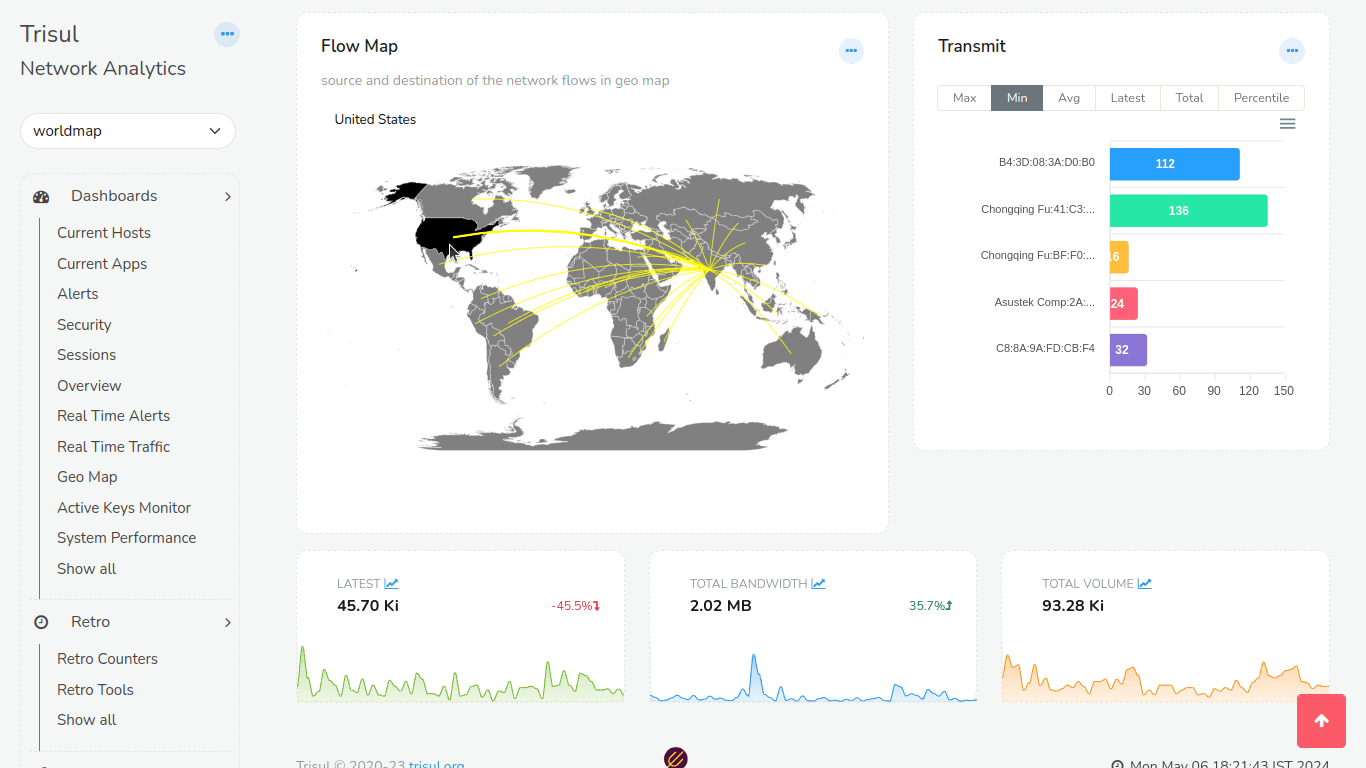Open the trisul.org link in the footer
The height and width of the screenshot is (768, 1366).
tap(436, 763)
